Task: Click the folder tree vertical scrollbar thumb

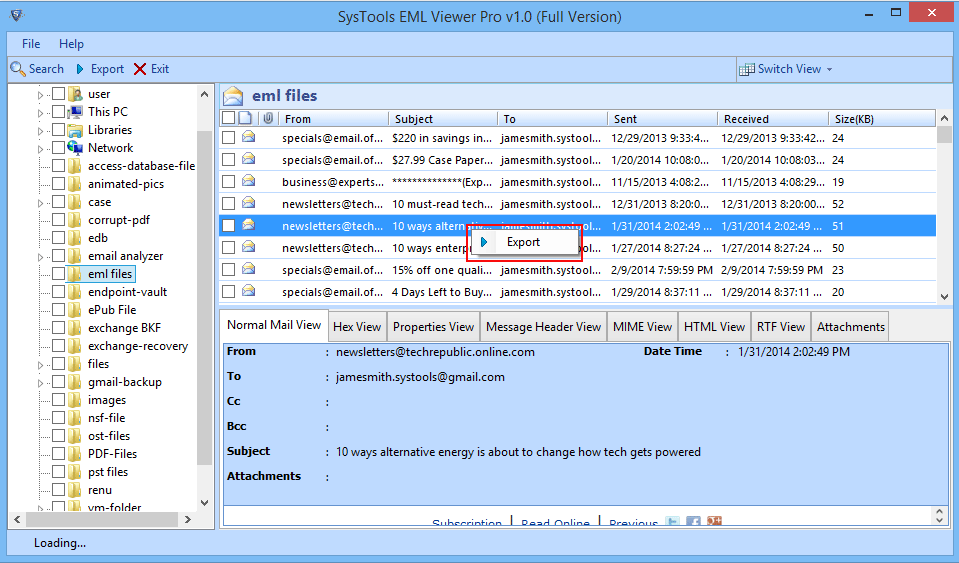Action: [205, 300]
